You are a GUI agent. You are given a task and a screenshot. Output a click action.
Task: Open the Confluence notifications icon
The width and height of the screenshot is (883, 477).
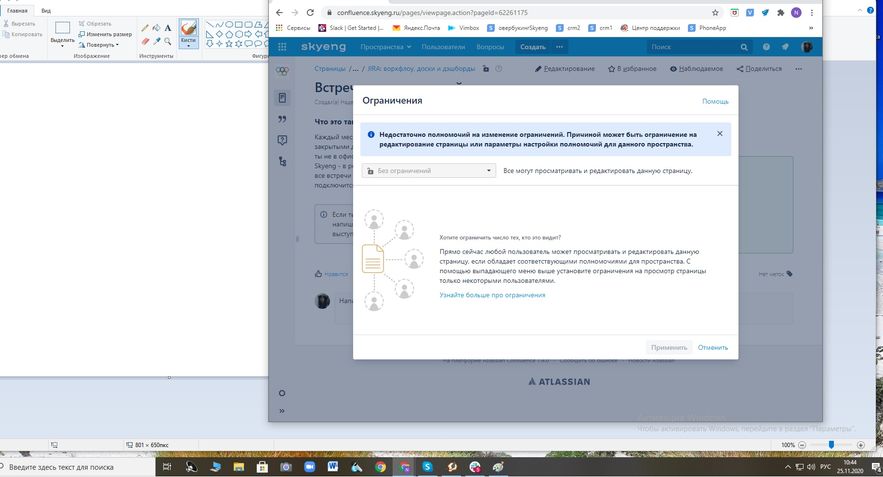785,47
